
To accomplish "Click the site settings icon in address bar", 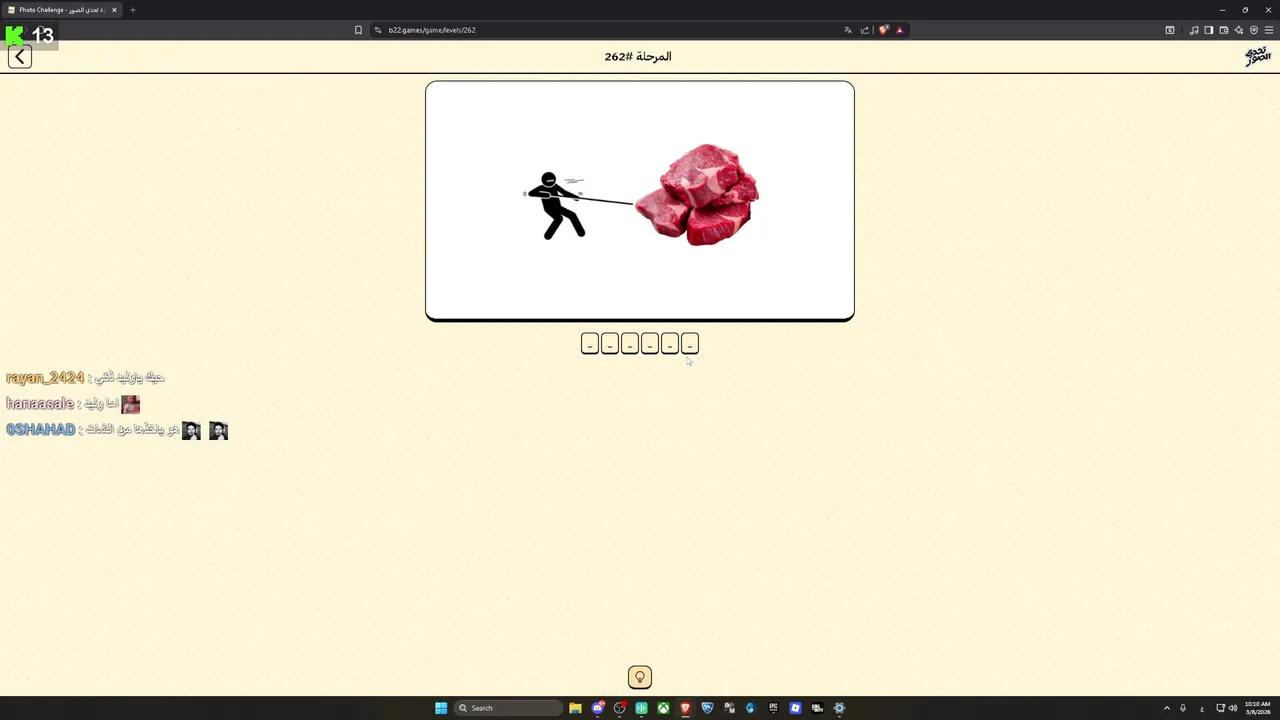I will pyautogui.click(x=378, y=30).
